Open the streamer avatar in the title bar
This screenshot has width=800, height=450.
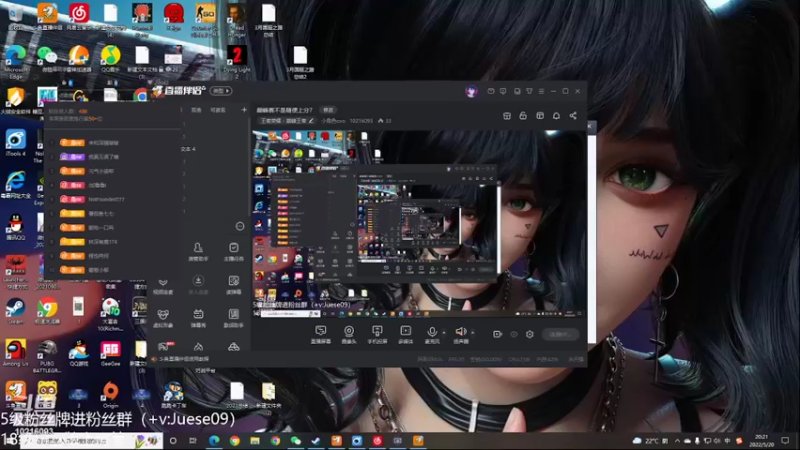[471, 91]
